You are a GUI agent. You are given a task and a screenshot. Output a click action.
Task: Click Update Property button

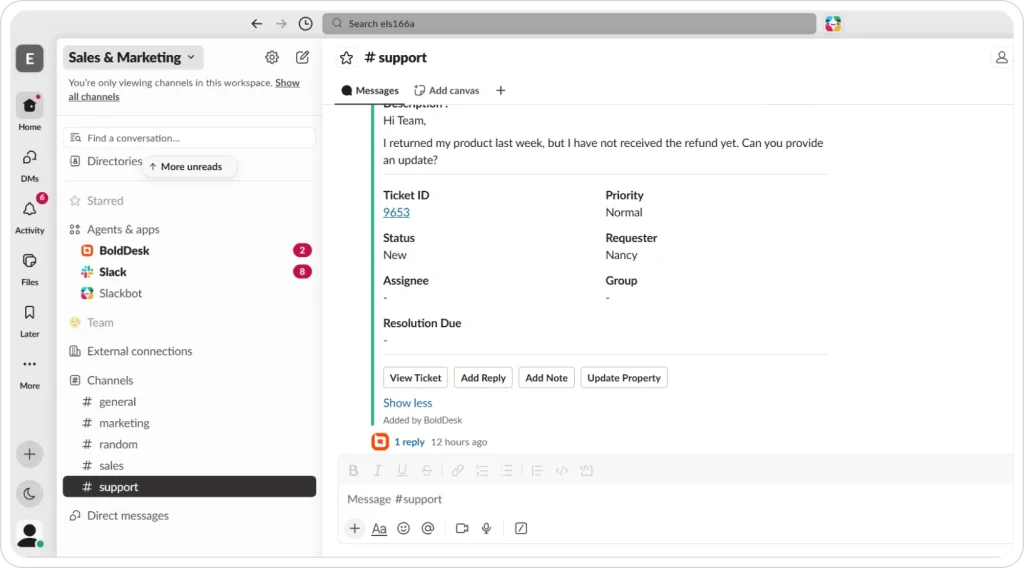tap(624, 378)
